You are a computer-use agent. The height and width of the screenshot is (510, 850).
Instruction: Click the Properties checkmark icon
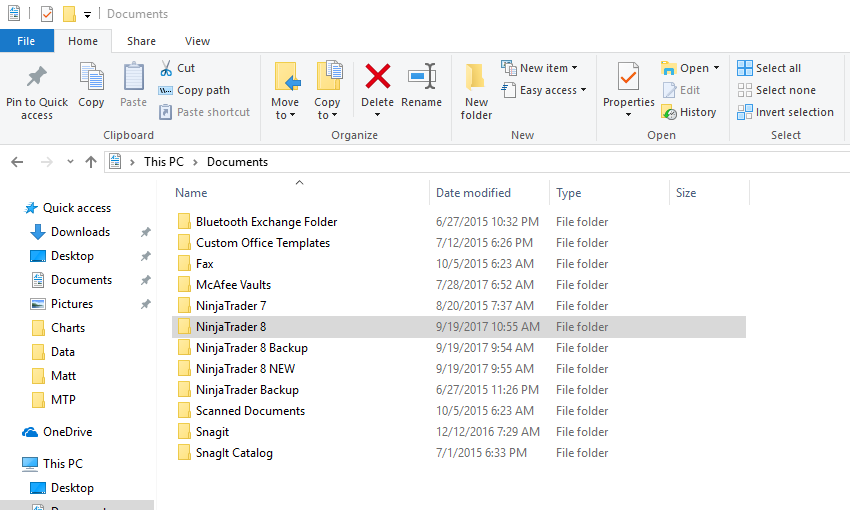coord(628,76)
